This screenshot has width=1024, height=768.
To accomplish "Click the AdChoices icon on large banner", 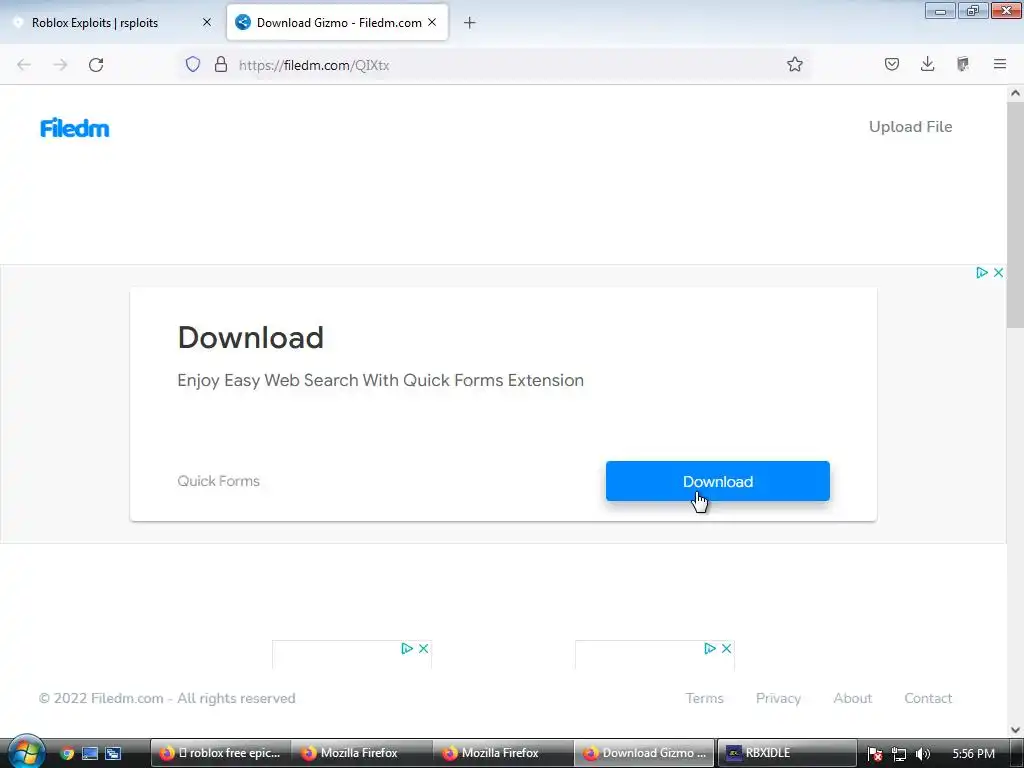I will (x=982, y=272).
